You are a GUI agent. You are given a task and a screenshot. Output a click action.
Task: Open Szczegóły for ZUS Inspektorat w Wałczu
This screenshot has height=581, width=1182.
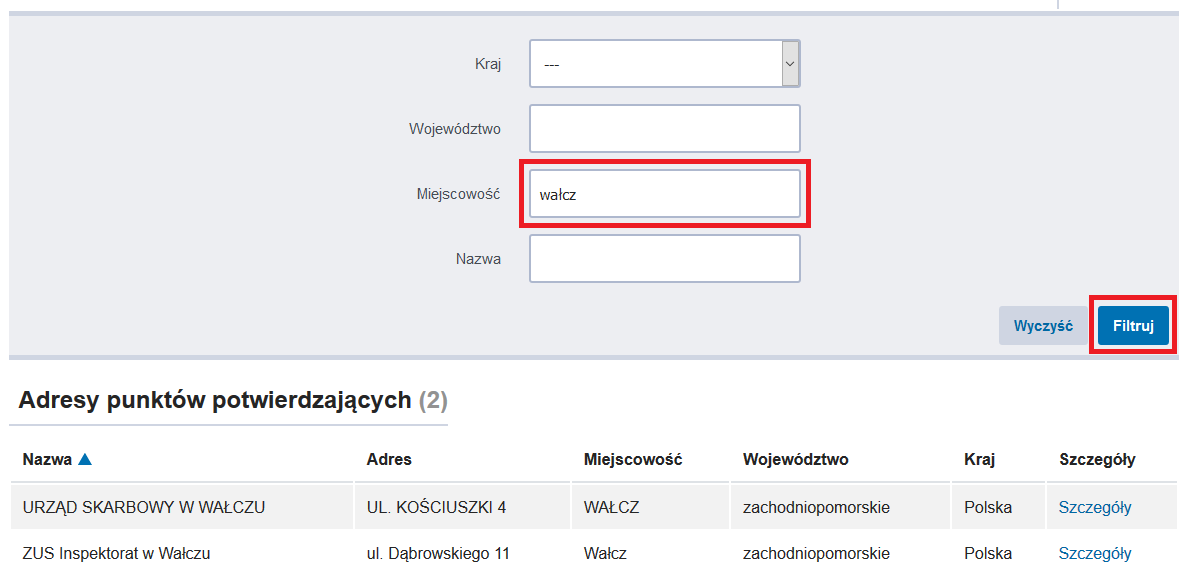(1095, 554)
